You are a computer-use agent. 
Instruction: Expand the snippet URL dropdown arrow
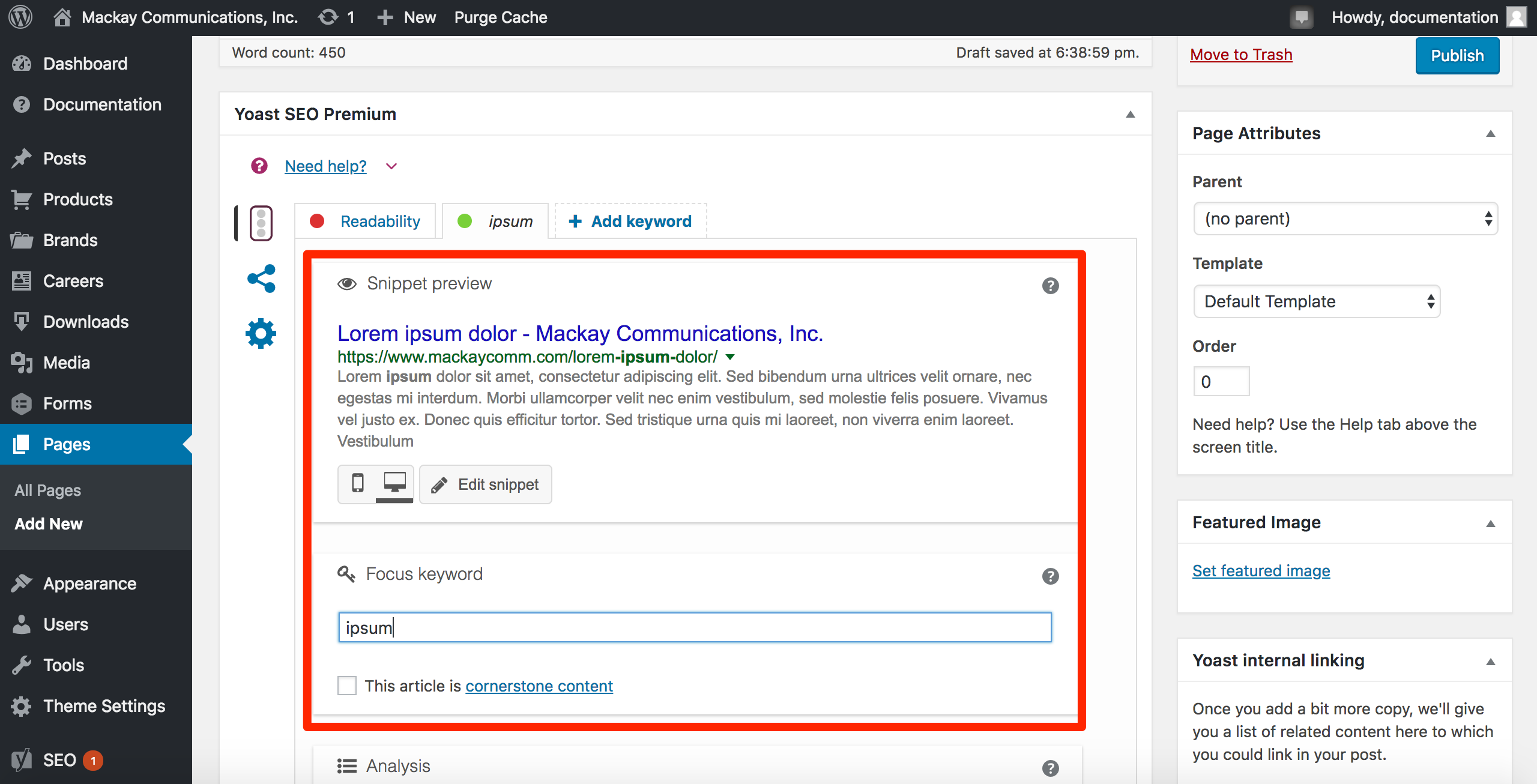click(730, 357)
